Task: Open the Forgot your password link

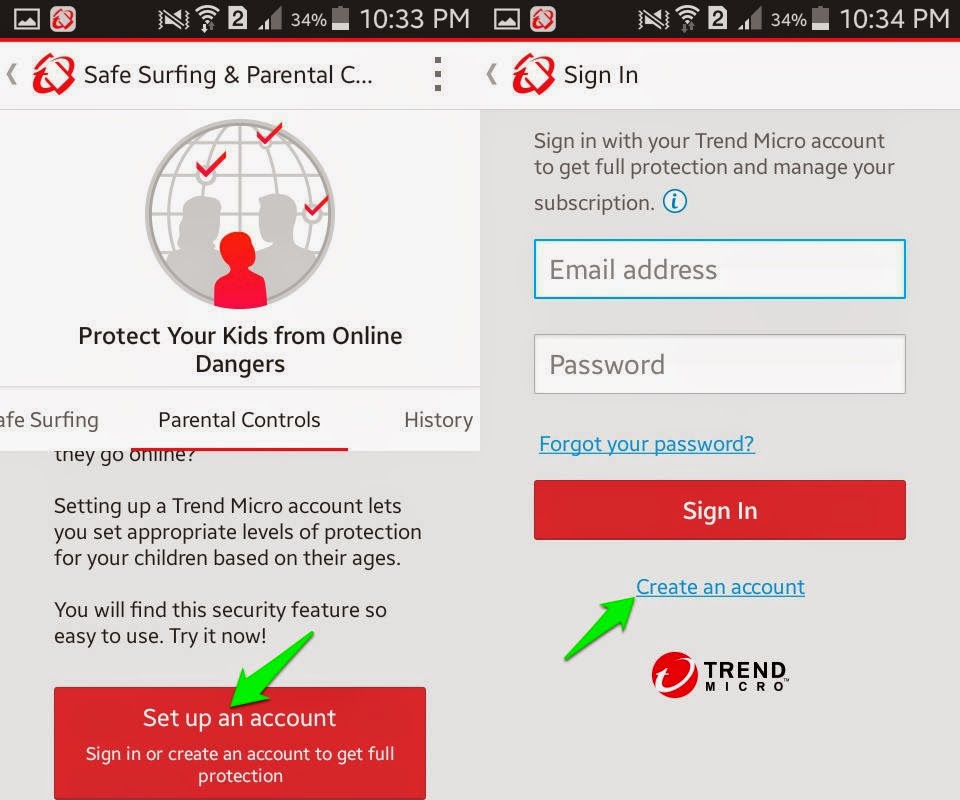Action: pos(647,443)
